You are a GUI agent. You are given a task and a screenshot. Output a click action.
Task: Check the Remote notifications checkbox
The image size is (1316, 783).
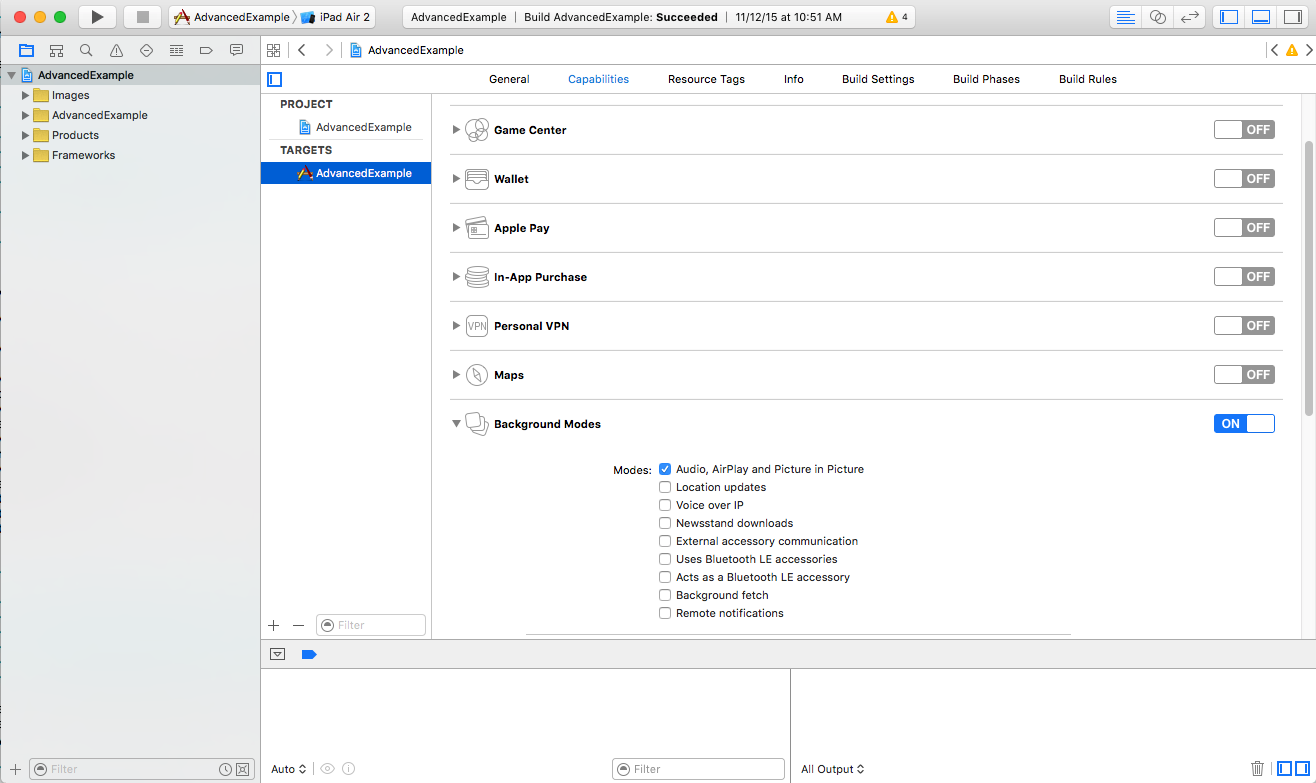click(665, 613)
